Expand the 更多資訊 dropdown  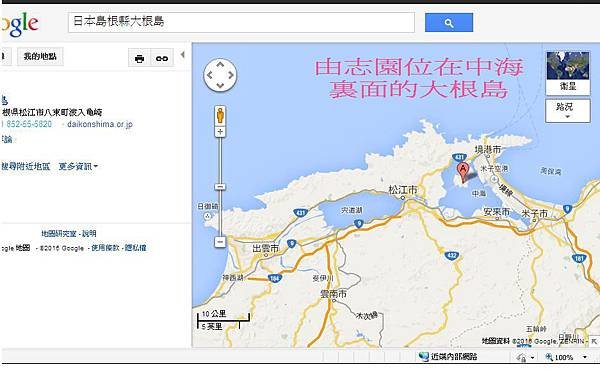coord(78,166)
